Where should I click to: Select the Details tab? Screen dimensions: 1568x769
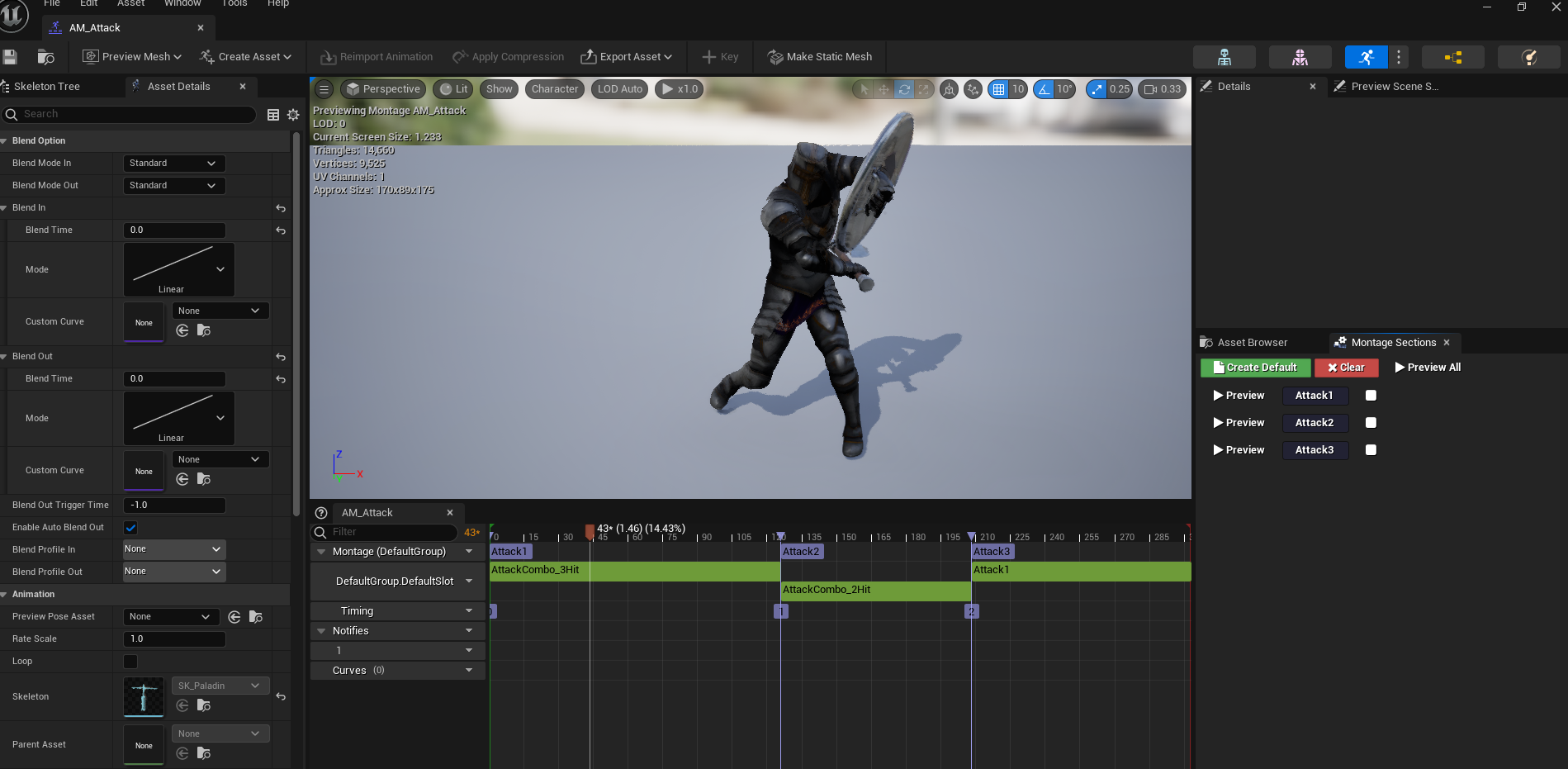point(1234,87)
